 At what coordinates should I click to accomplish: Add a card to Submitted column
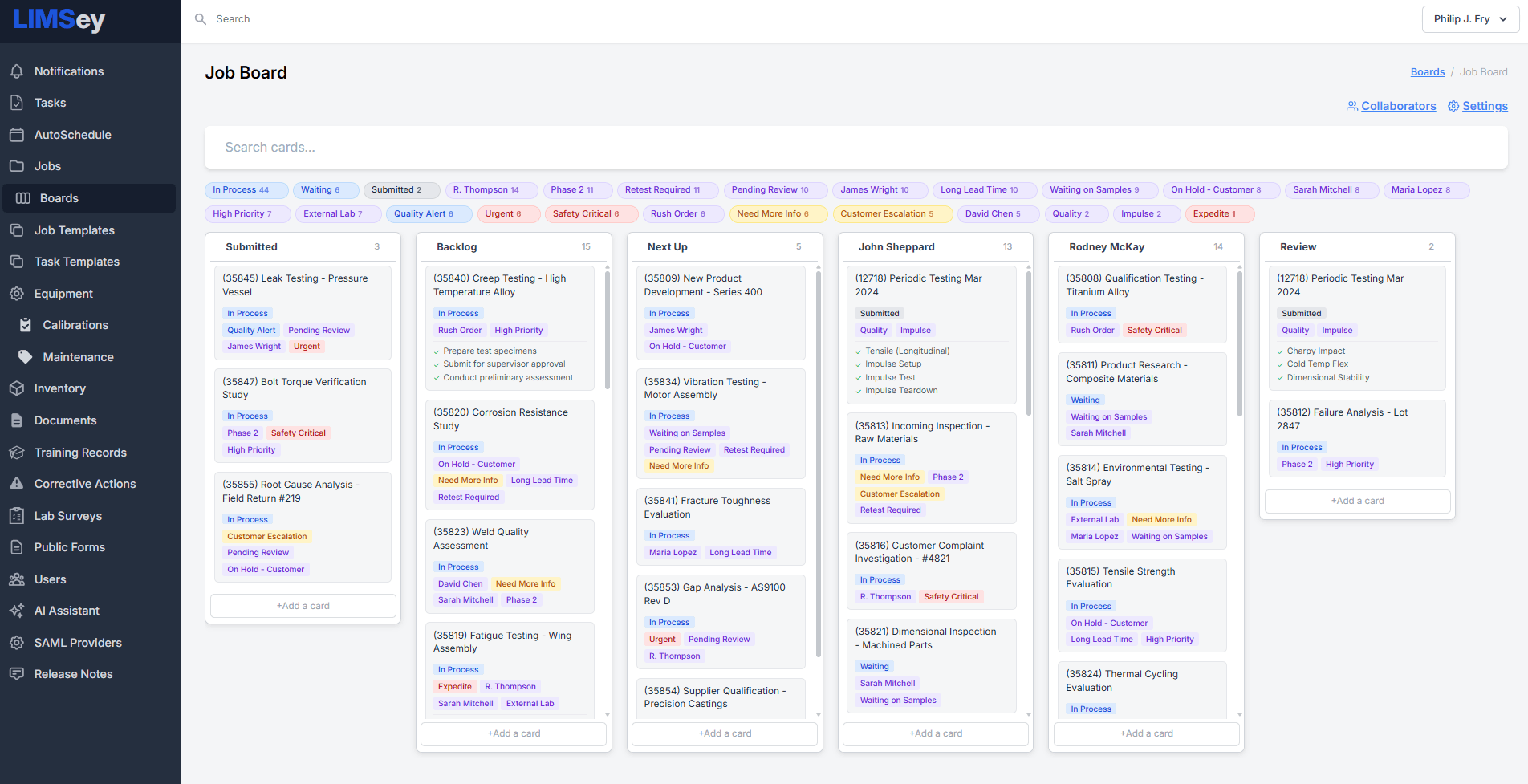303,606
